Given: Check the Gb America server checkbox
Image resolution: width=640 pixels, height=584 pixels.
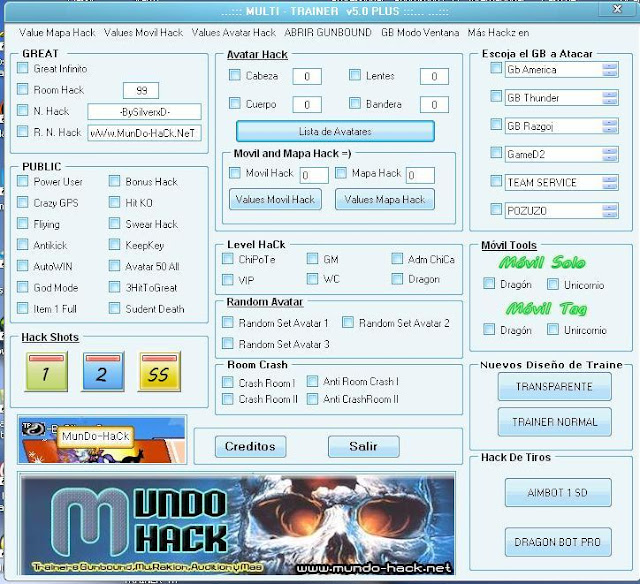Looking at the screenshot, I should [x=496, y=68].
